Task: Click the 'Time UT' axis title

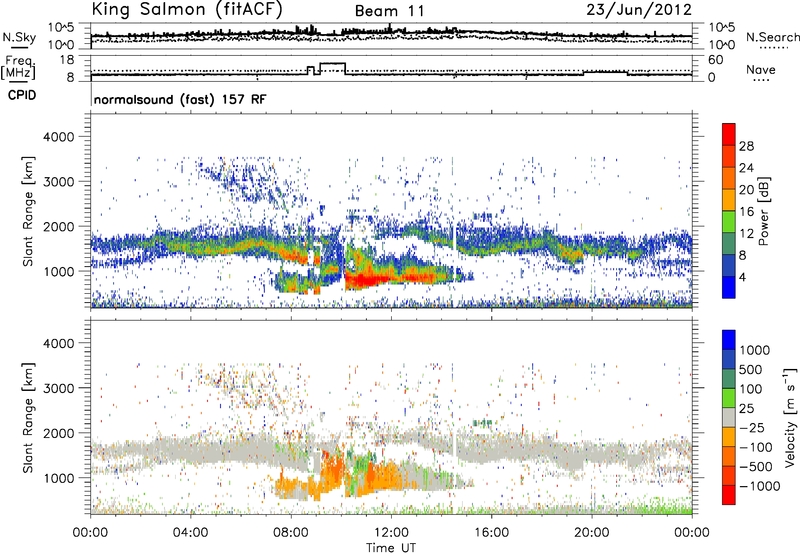Action: [x=391, y=548]
